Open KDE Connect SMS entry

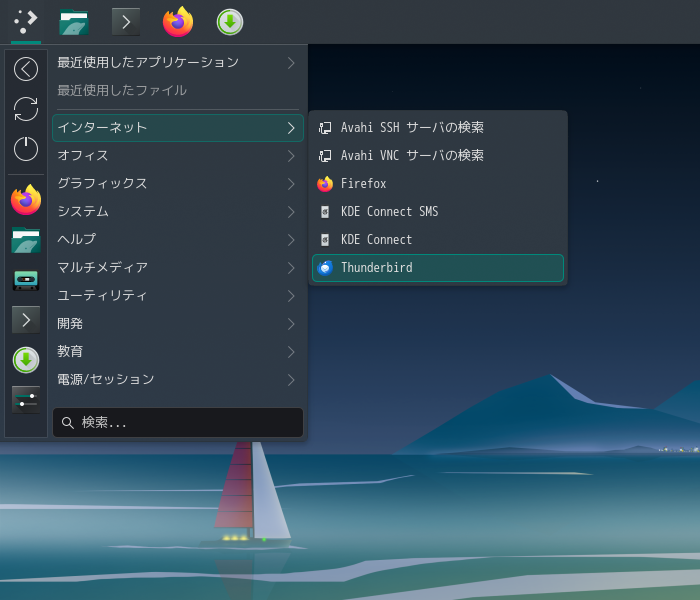point(438,212)
